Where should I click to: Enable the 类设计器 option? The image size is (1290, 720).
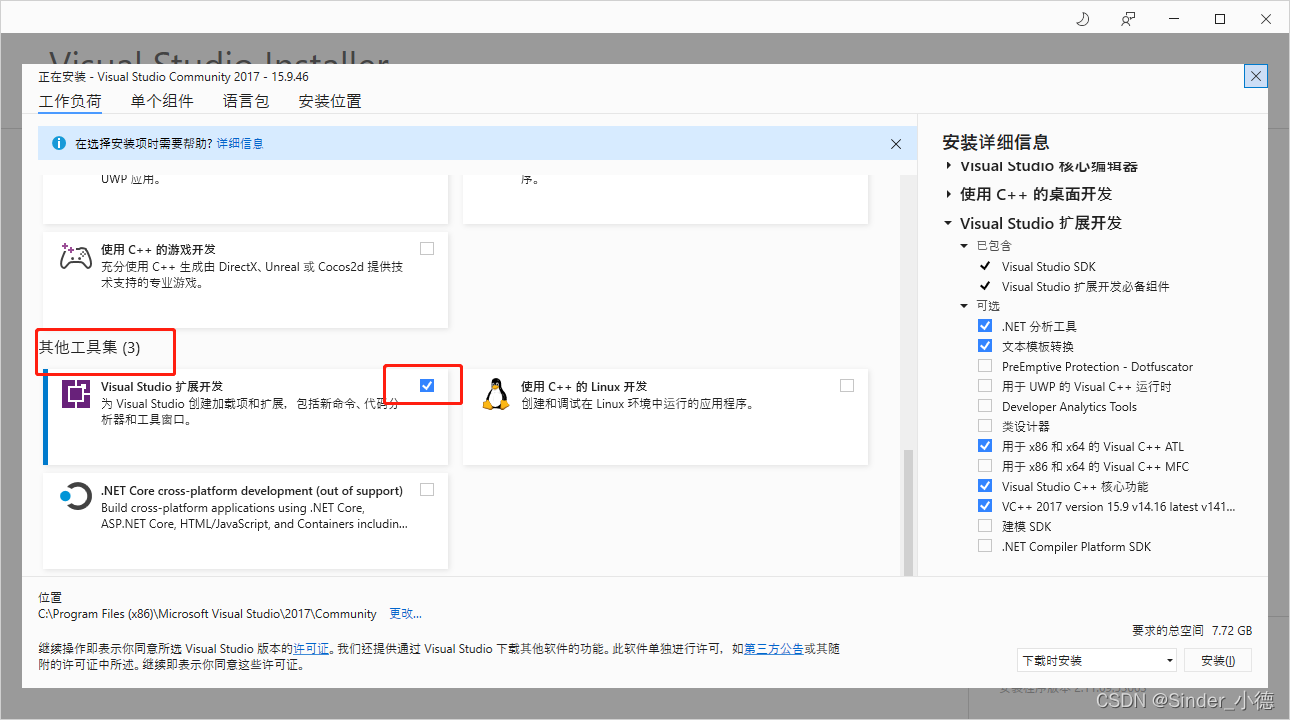pyautogui.click(x=985, y=426)
